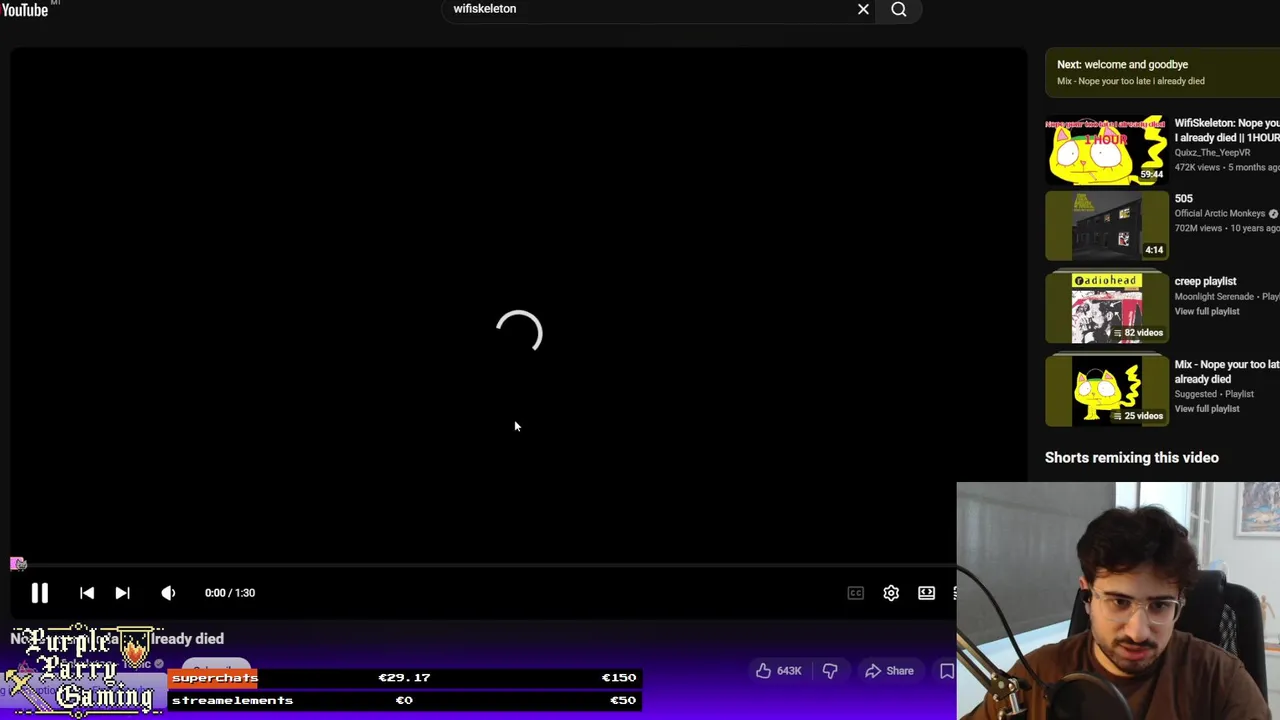The width and height of the screenshot is (1280, 720).
Task: Open the player settings gear
Action: [x=891, y=593]
